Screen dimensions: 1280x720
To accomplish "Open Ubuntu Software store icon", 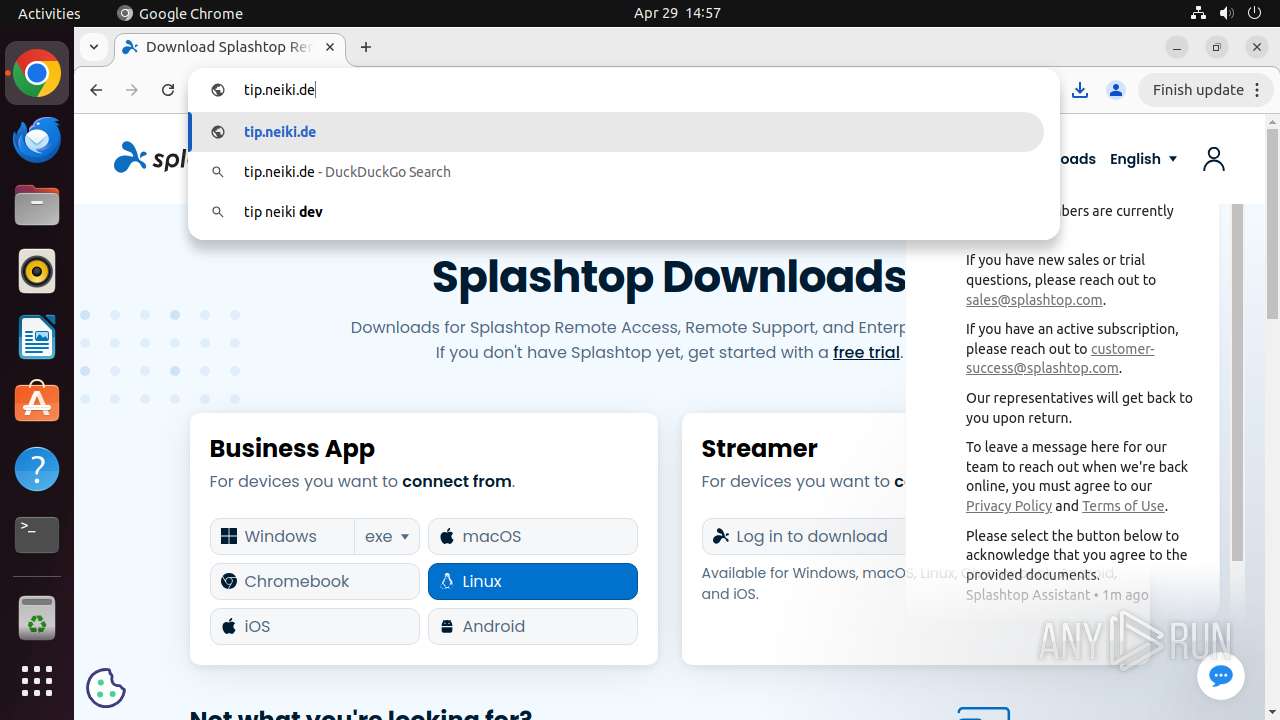I will coord(37,403).
